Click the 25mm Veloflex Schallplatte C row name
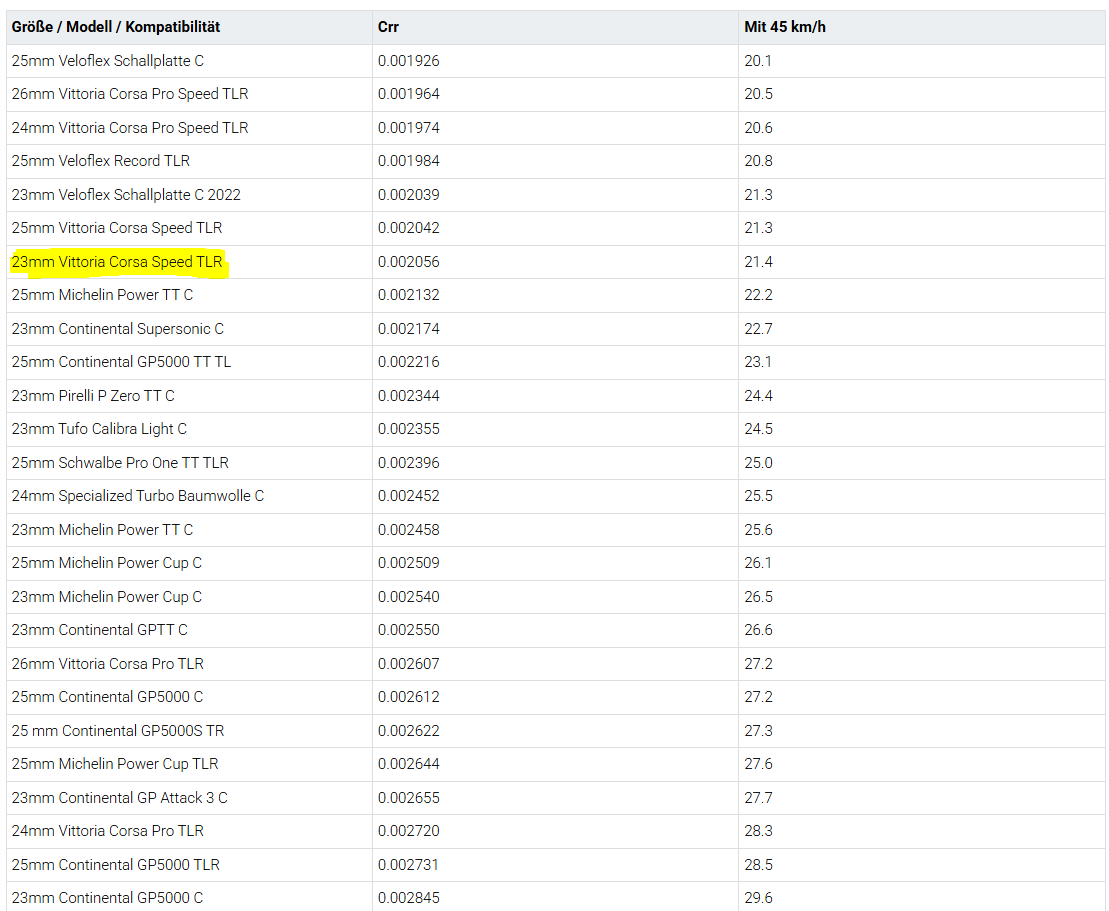This screenshot has width=1109, height=911. [x=108, y=61]
